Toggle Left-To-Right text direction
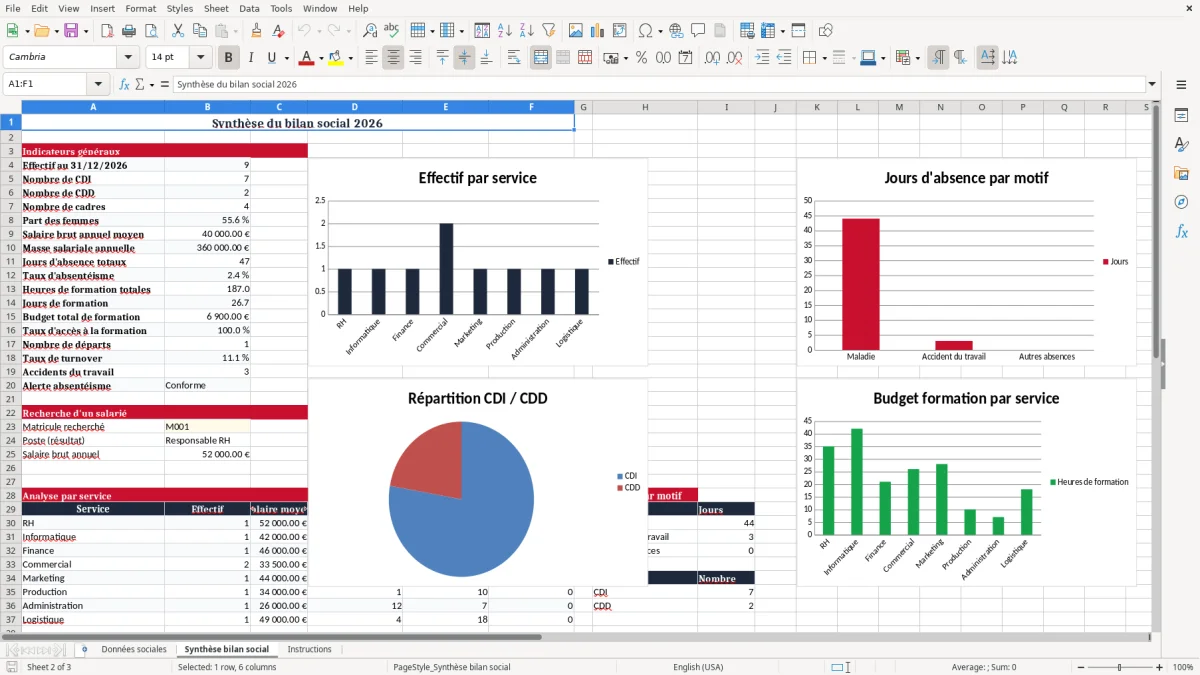 tap(938, 58)
